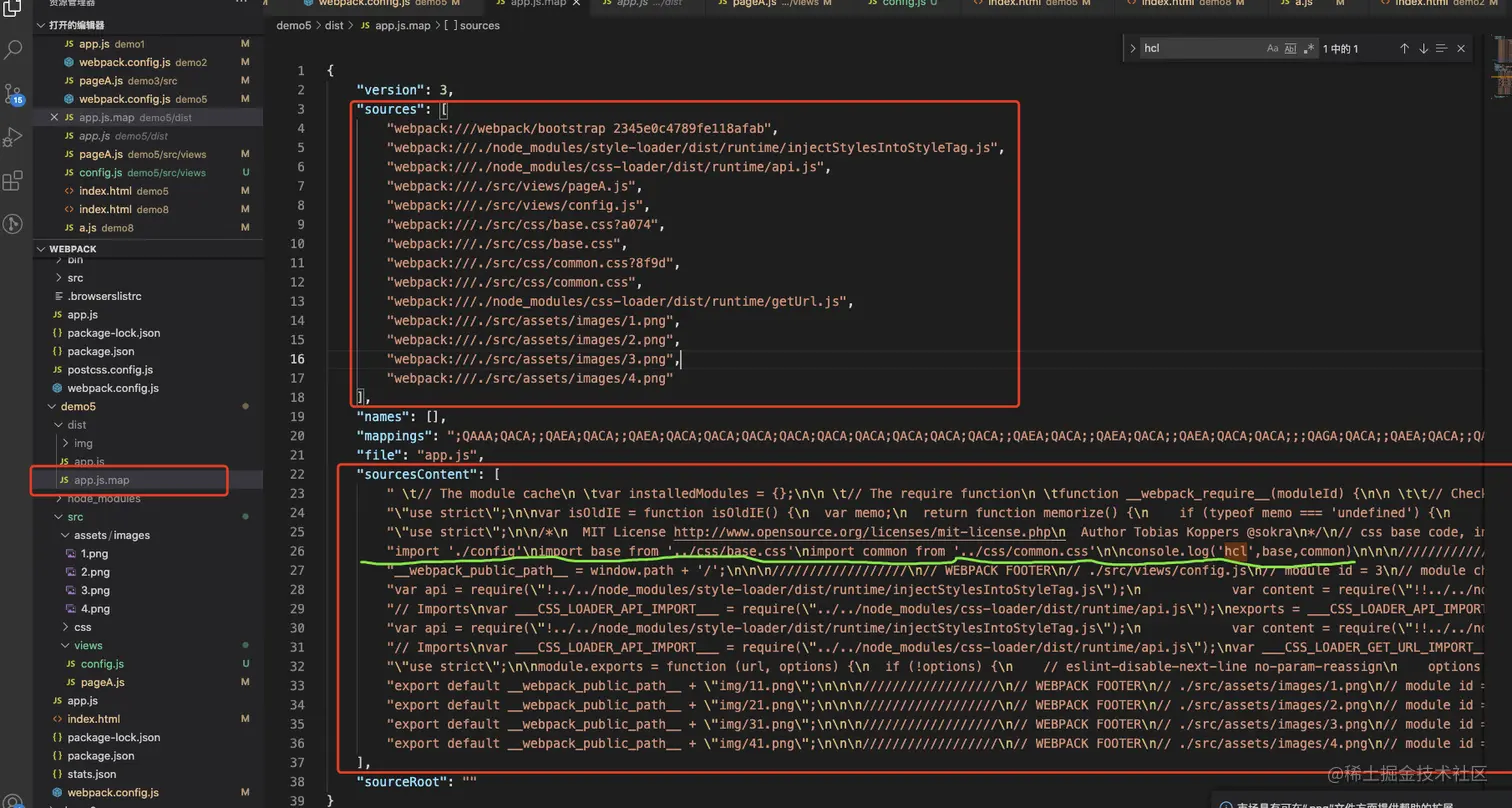Expand the replace row in the find widget
Screen dimensions: 1512x808
(1132, 48)
